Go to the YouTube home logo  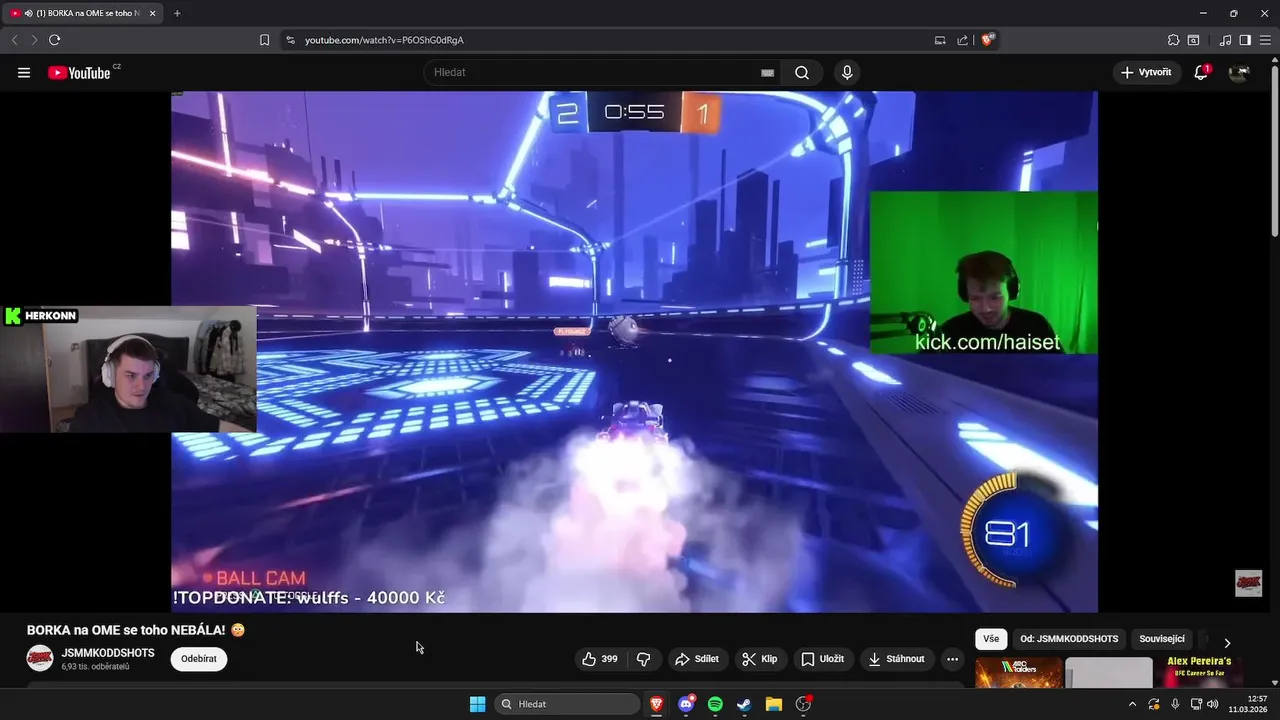coord(79,72)
